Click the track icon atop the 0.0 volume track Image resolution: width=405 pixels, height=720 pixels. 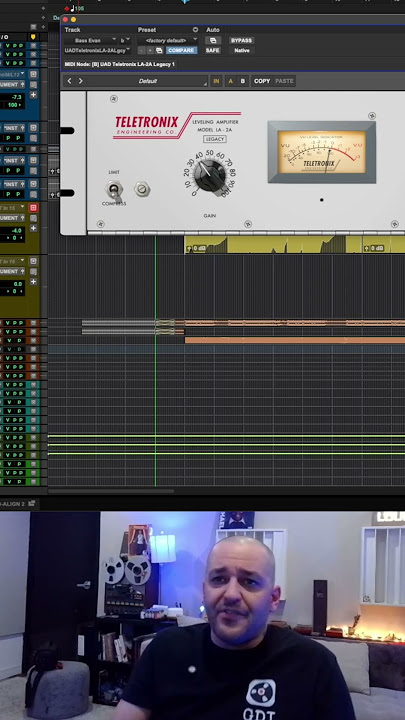click(x=33, y=261)
